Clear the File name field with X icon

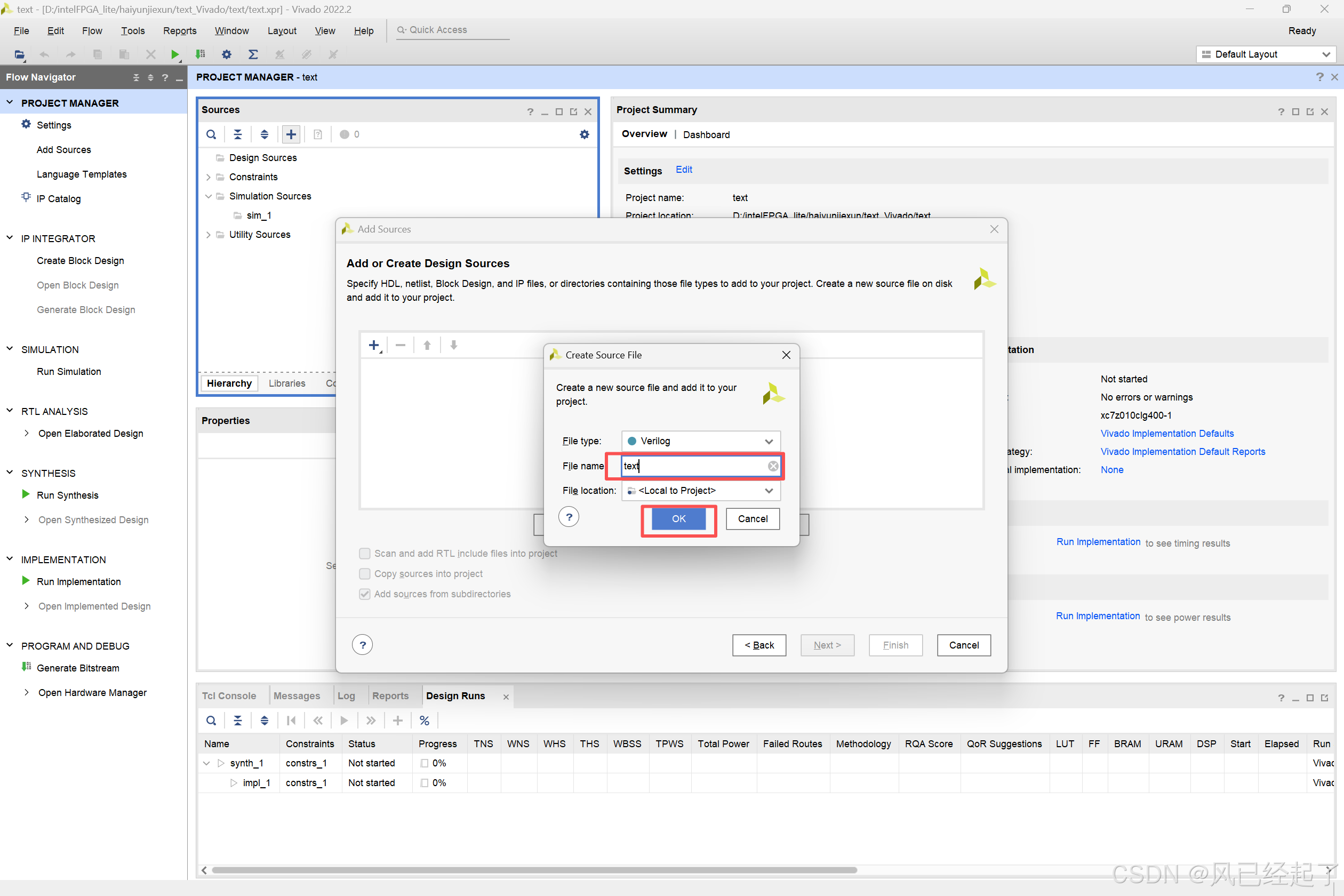coord(773,466)
